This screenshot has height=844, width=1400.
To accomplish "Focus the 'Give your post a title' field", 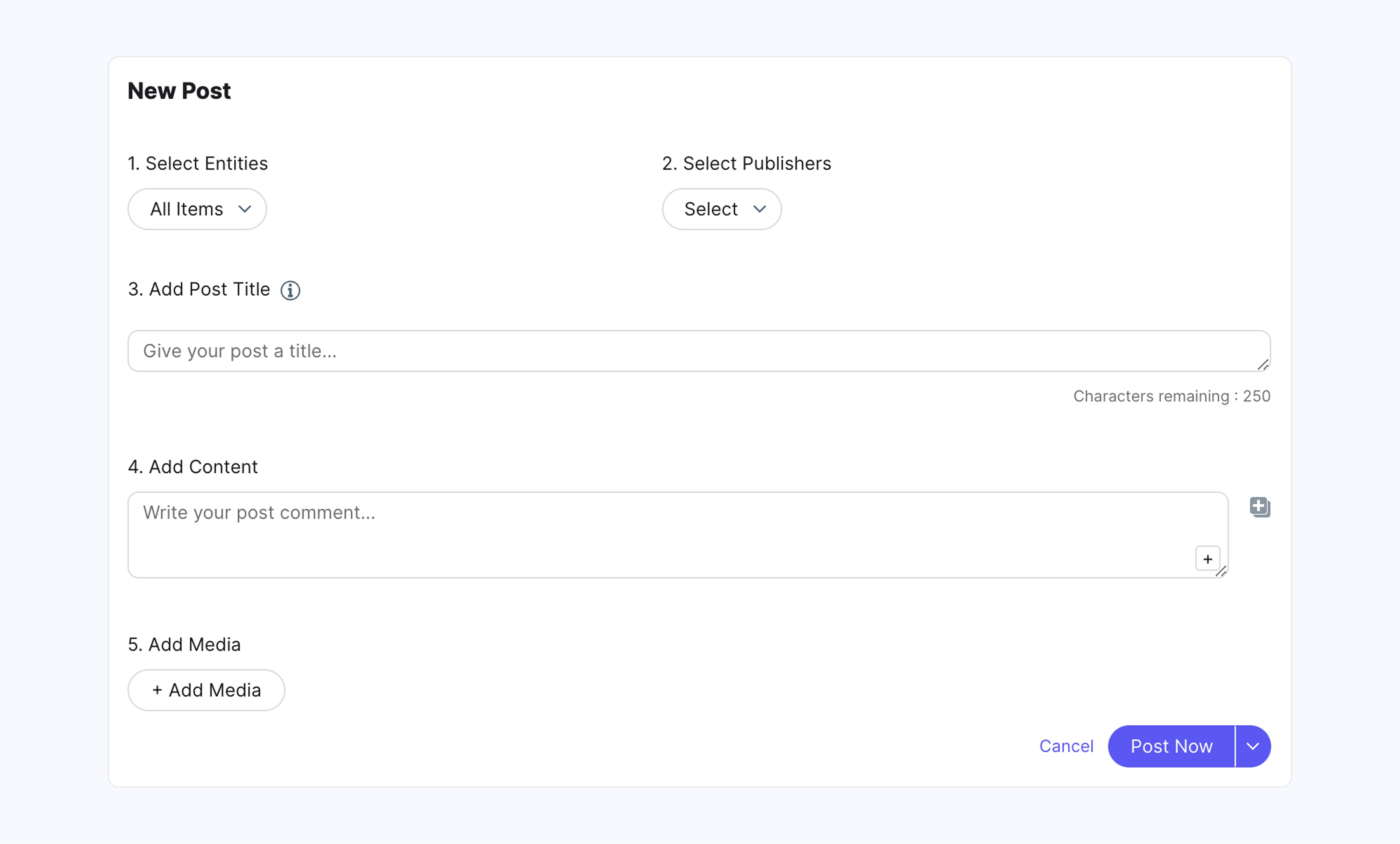I will 682,351.
